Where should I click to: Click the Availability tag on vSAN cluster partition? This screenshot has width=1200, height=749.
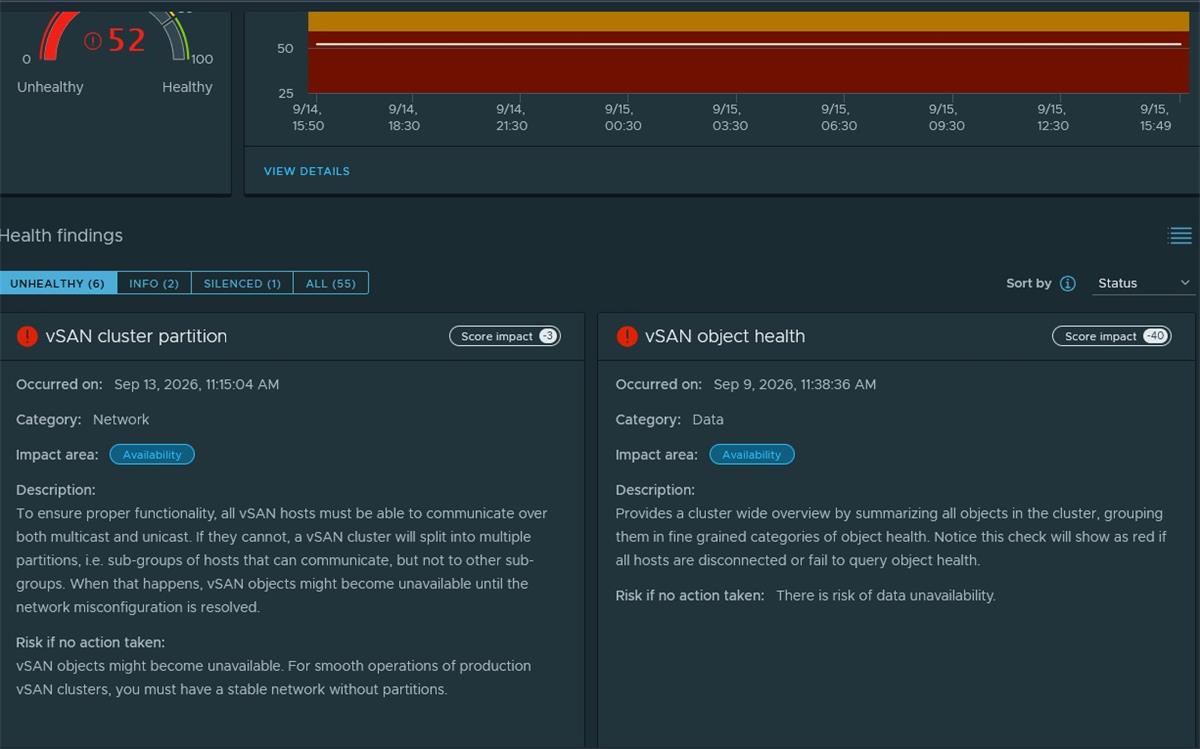(x=152, y=455)
